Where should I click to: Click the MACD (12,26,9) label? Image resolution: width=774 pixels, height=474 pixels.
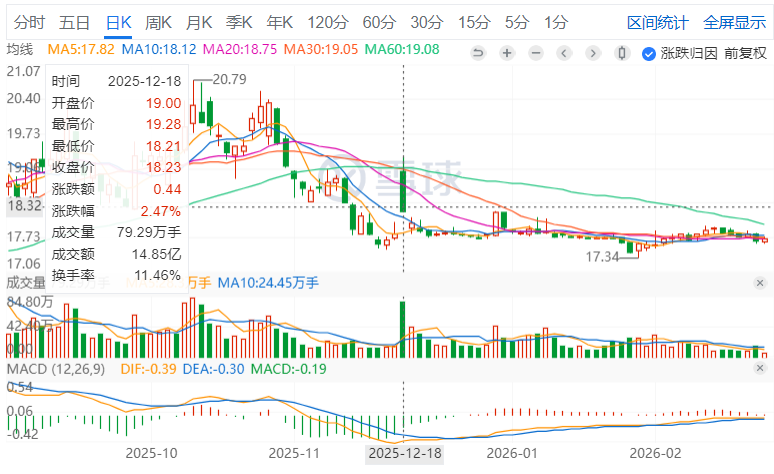tap(56, 369)
